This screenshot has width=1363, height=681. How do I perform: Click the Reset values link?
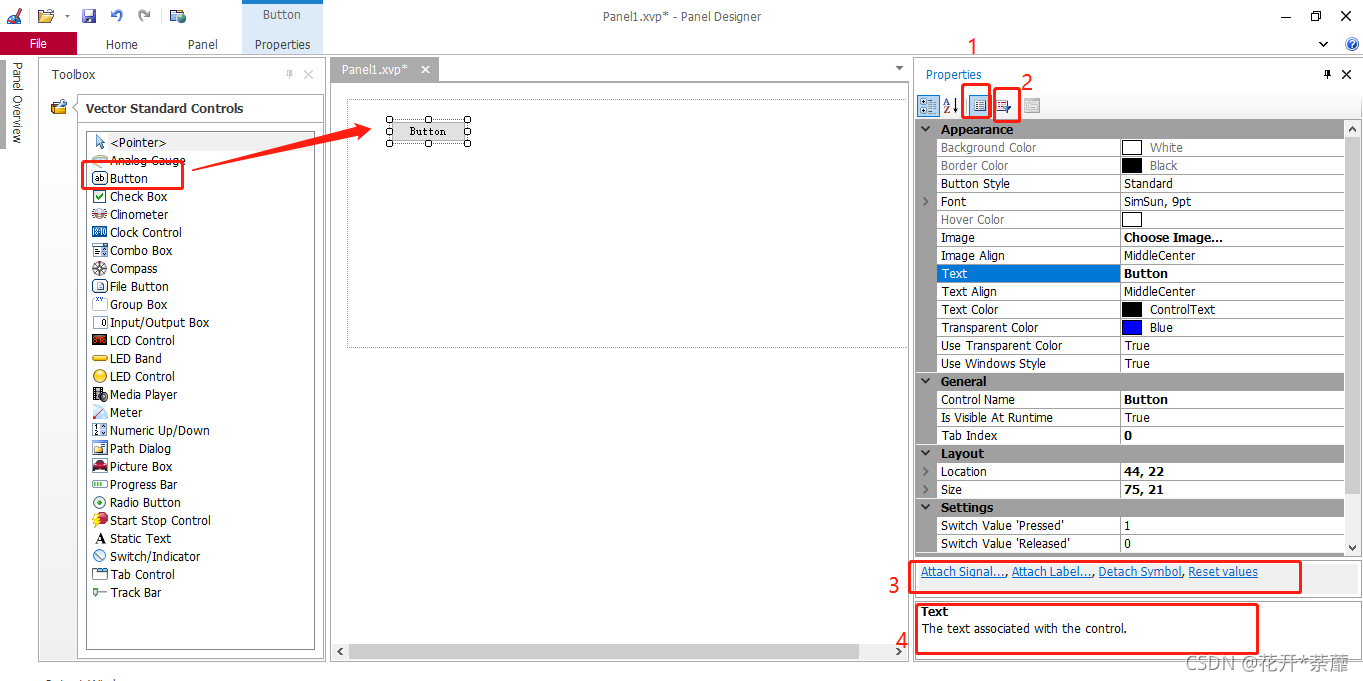pos(1222,571)
